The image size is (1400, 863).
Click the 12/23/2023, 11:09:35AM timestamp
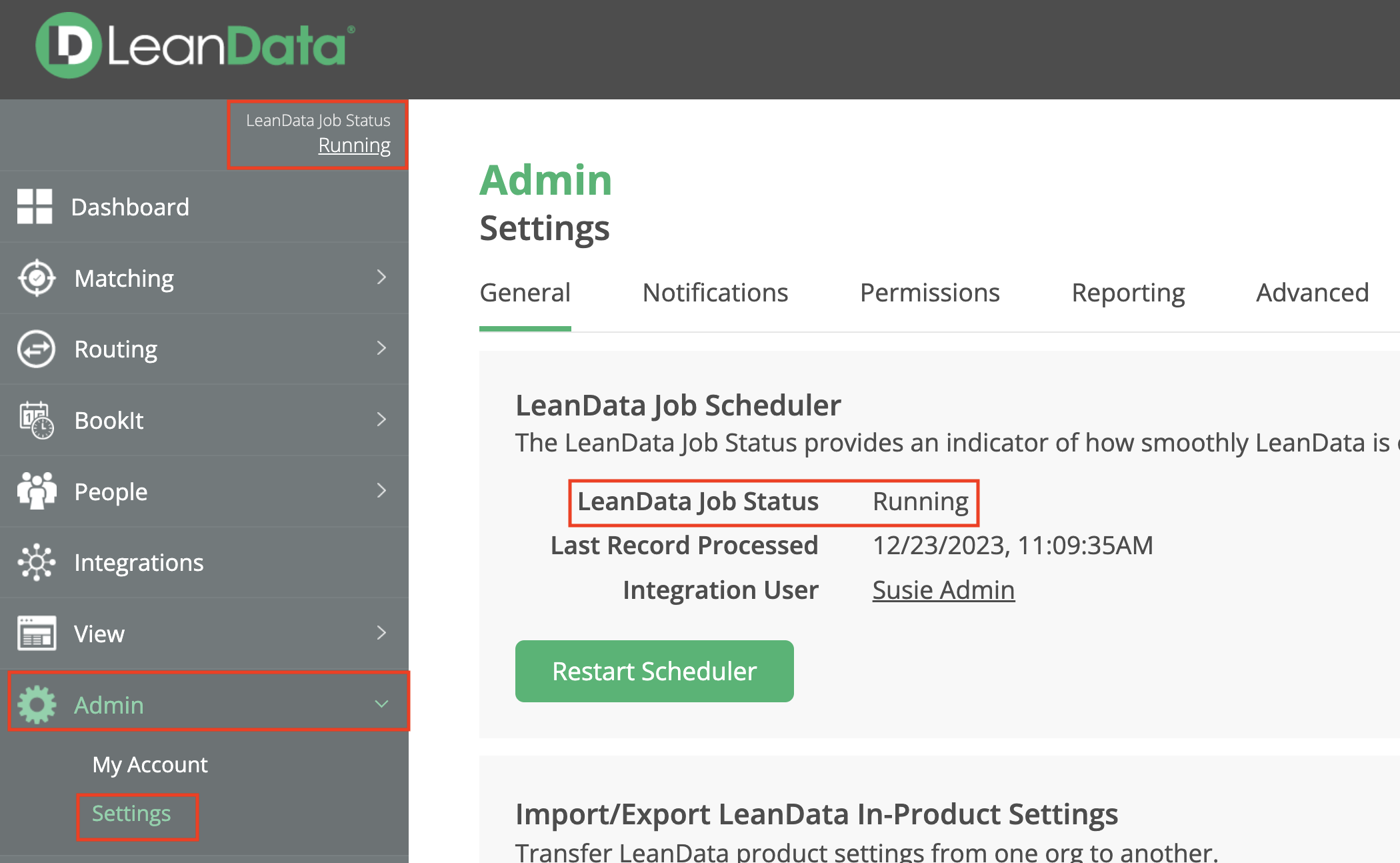pos(1013,546)
